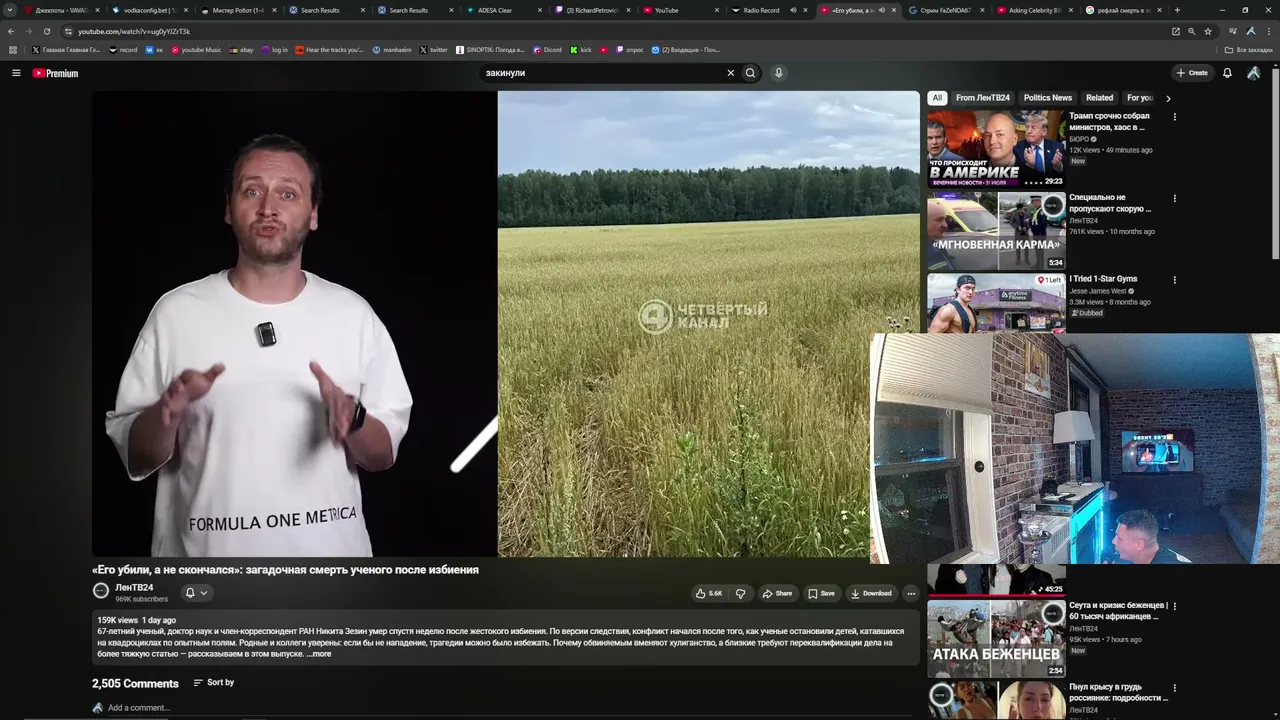Share this video

pos(777,593)
